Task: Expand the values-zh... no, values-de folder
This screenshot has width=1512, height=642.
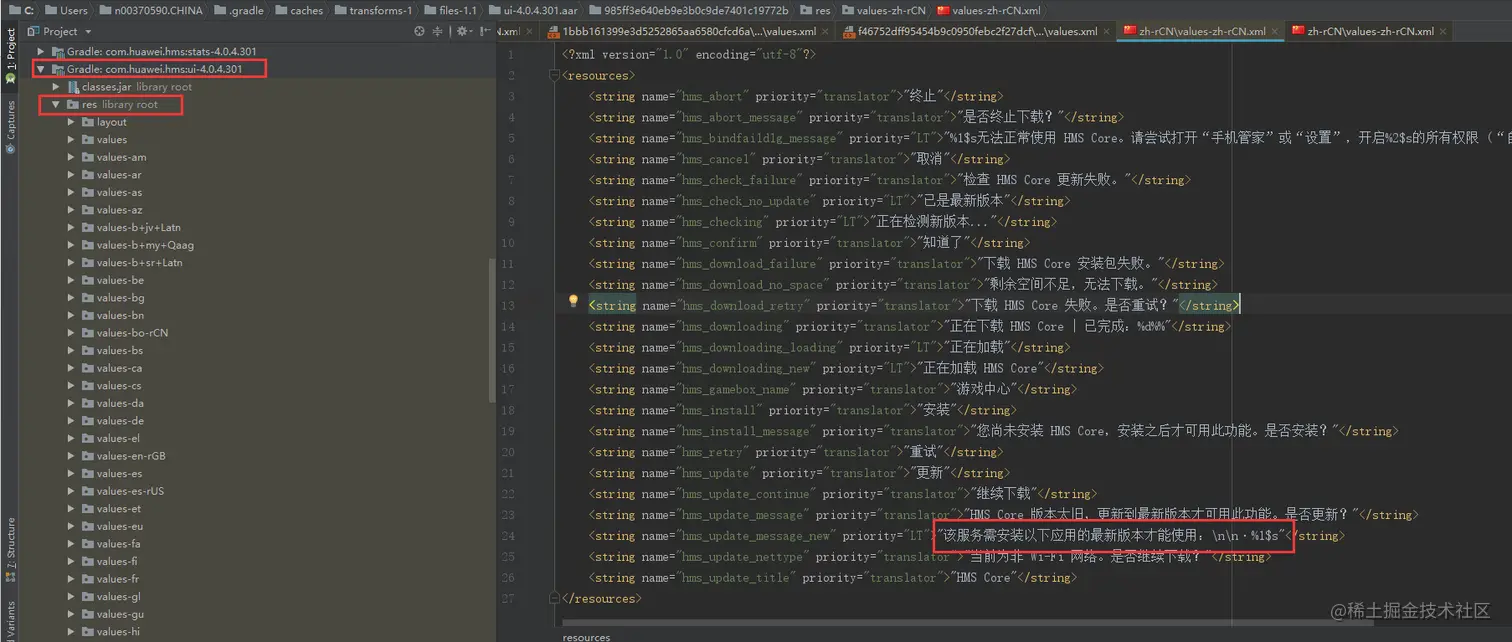Action: 71,421
